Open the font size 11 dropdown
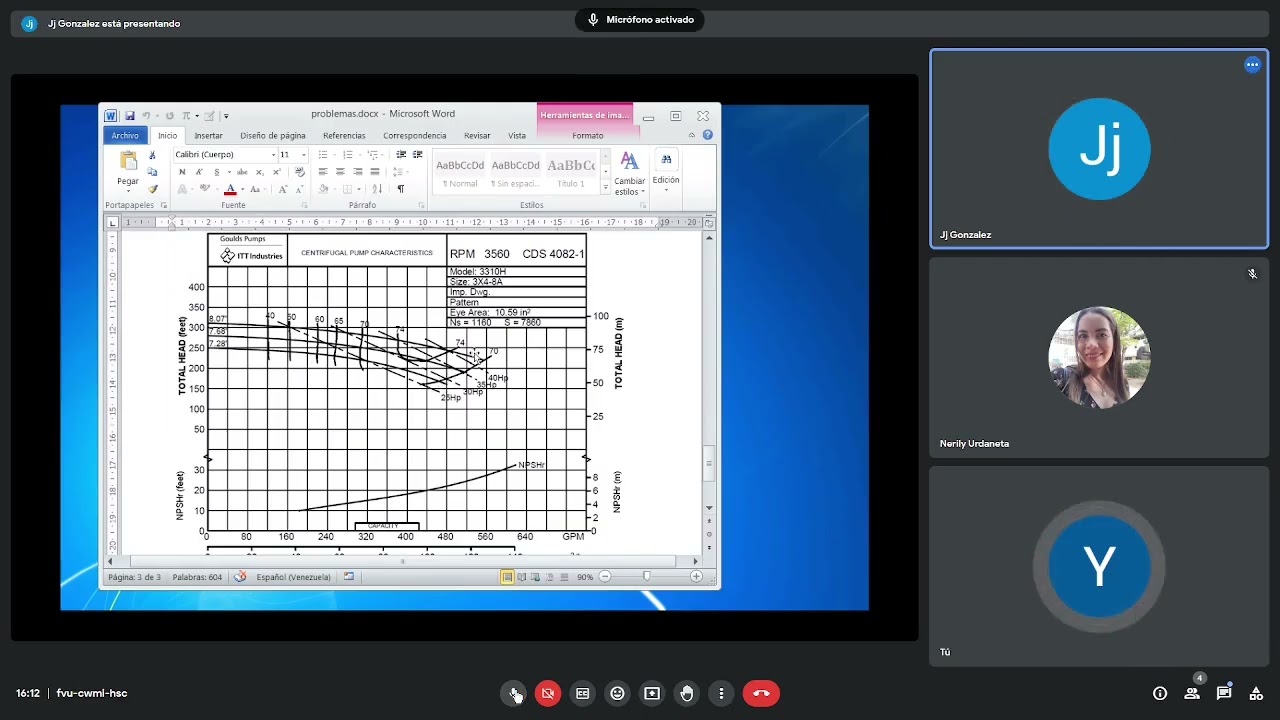This screenshot has height=720, width=1280. click(304, 155)
